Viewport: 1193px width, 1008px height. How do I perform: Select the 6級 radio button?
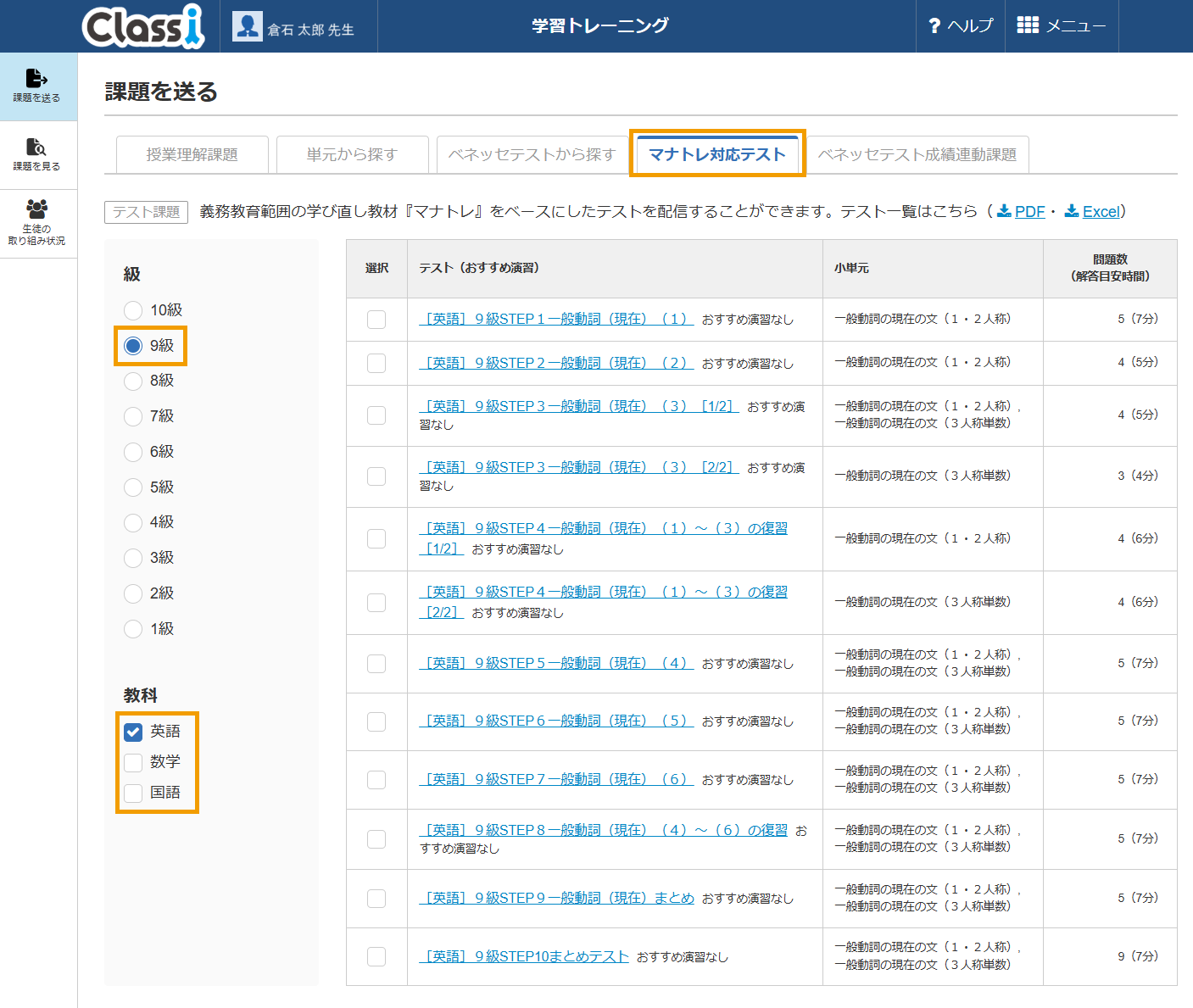point(133,452)
